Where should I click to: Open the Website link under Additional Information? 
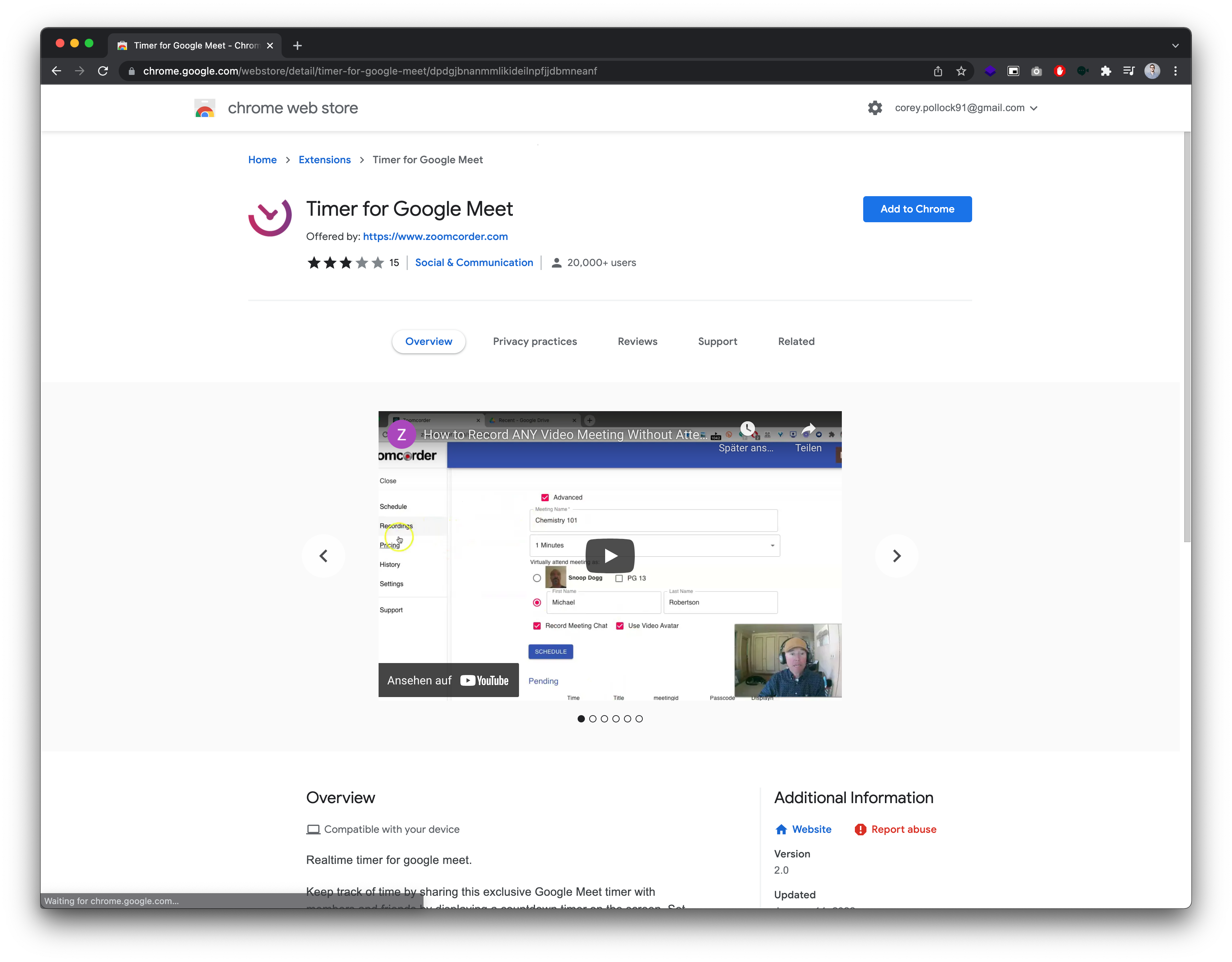pyautogui.click(x=803, y=830)
